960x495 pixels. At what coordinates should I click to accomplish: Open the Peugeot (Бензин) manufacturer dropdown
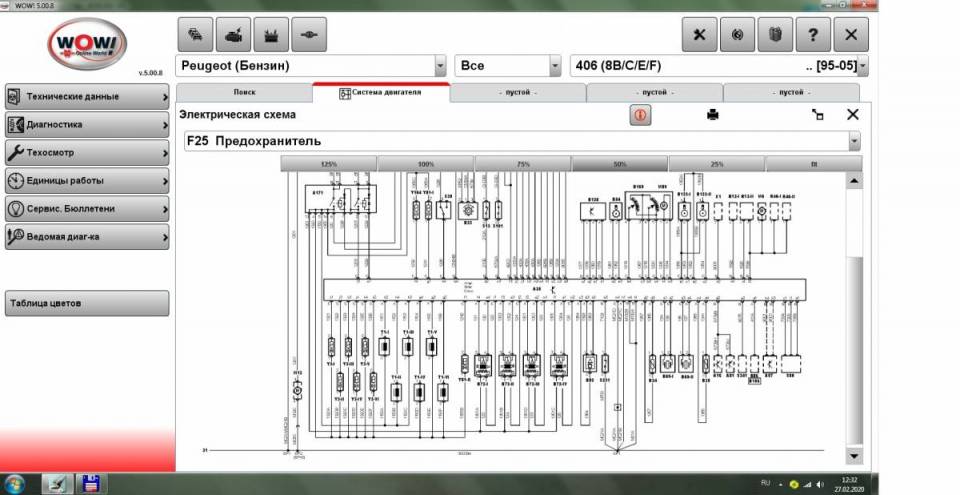[x=440, y=66]
